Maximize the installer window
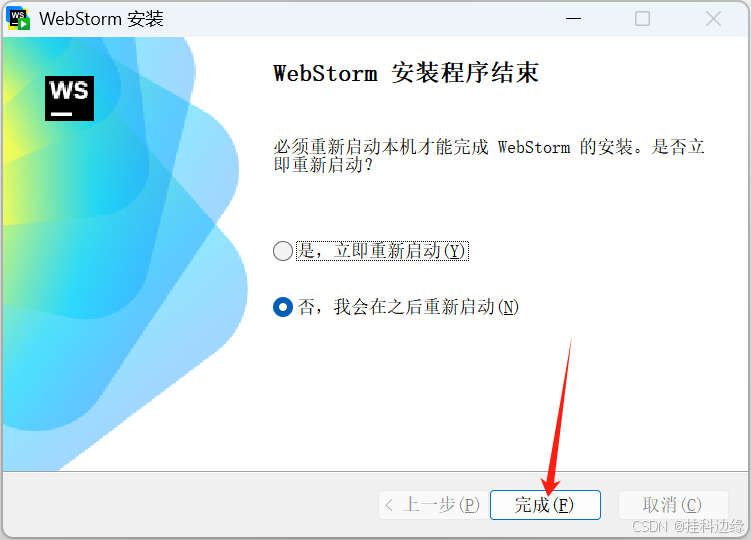Image resolution: width=751 pixels, height=540 pixels. pos(642,19)
